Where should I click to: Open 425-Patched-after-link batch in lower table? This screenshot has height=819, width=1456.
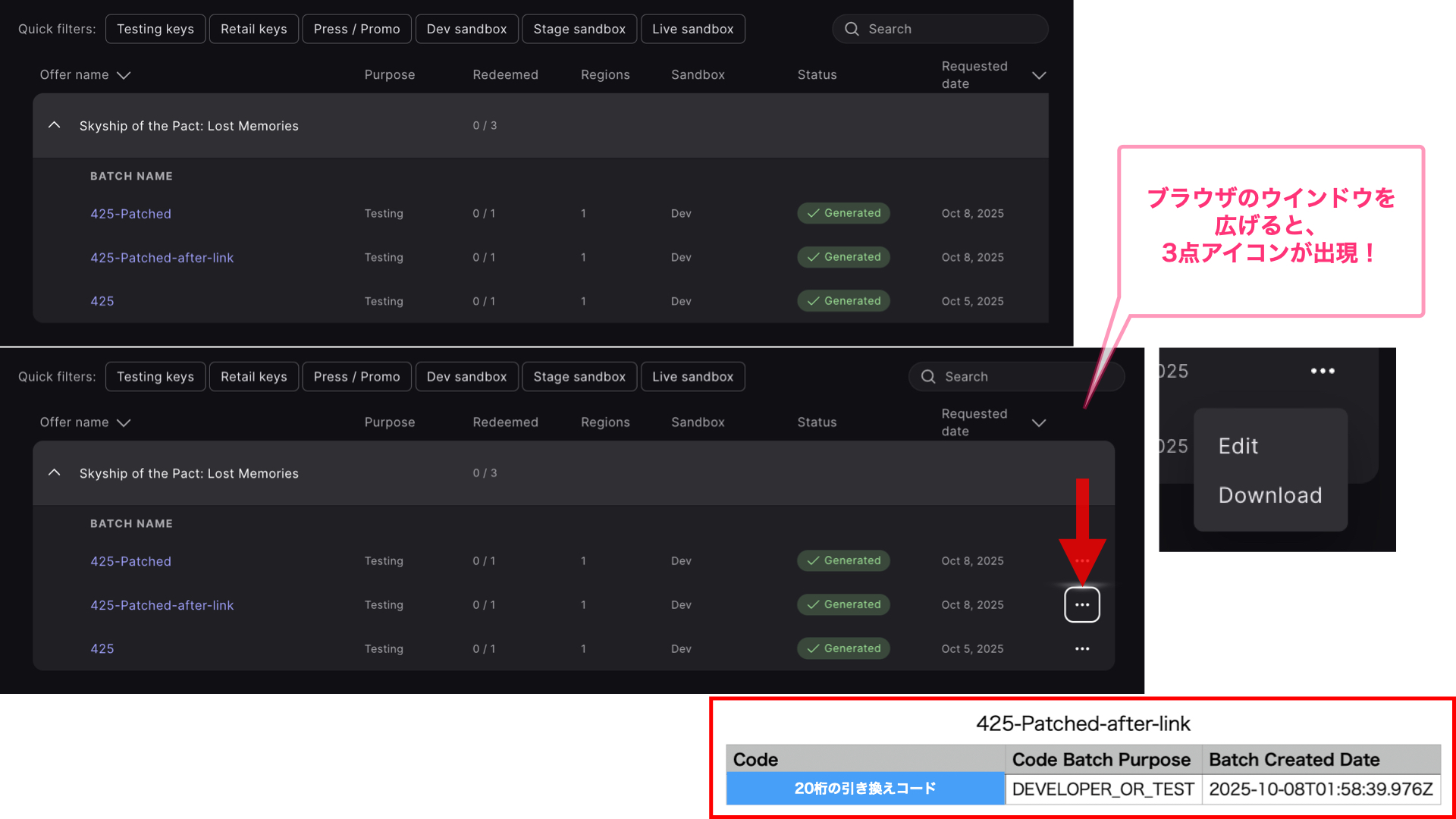coord(162,605)
